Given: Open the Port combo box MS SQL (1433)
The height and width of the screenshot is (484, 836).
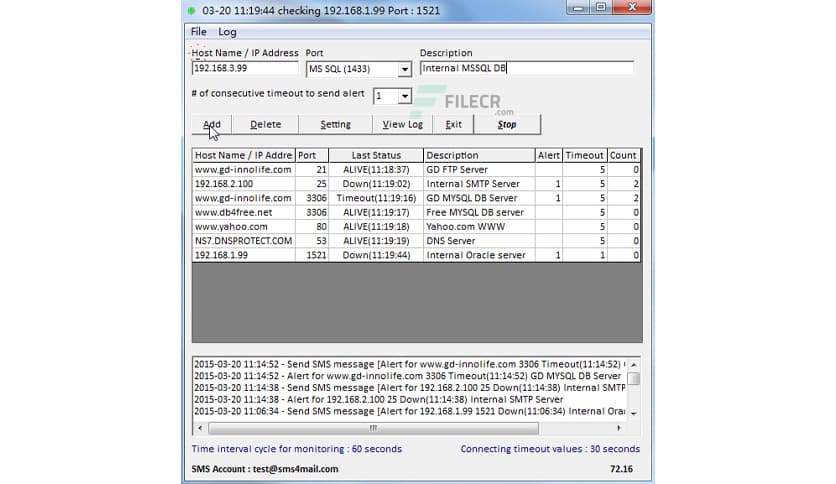Looking at the screenshot, I should coord(359,69).
